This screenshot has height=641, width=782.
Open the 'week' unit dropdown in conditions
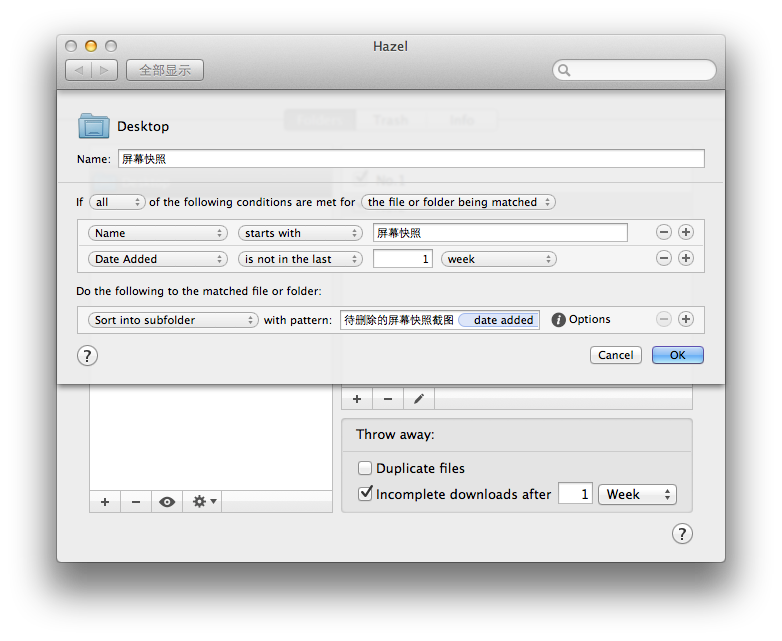(x=499, y=259)
